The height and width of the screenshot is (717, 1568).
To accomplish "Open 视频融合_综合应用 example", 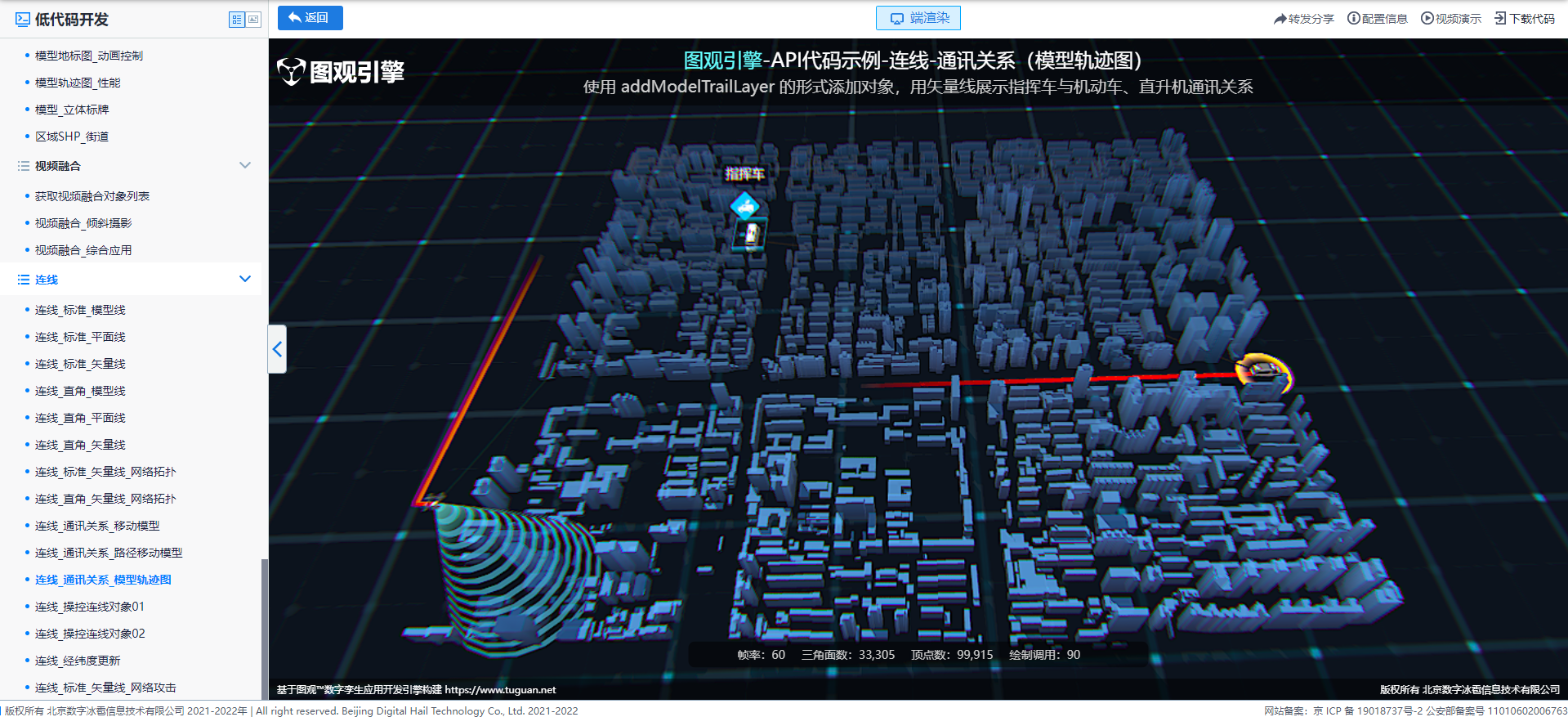I will pos(83,250).
